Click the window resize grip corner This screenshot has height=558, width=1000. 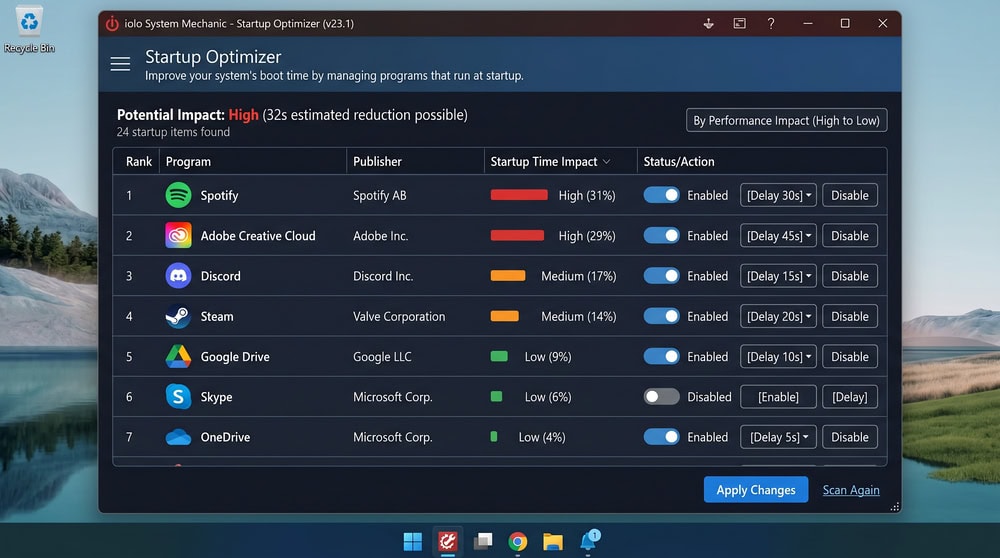tap(895, 506)
